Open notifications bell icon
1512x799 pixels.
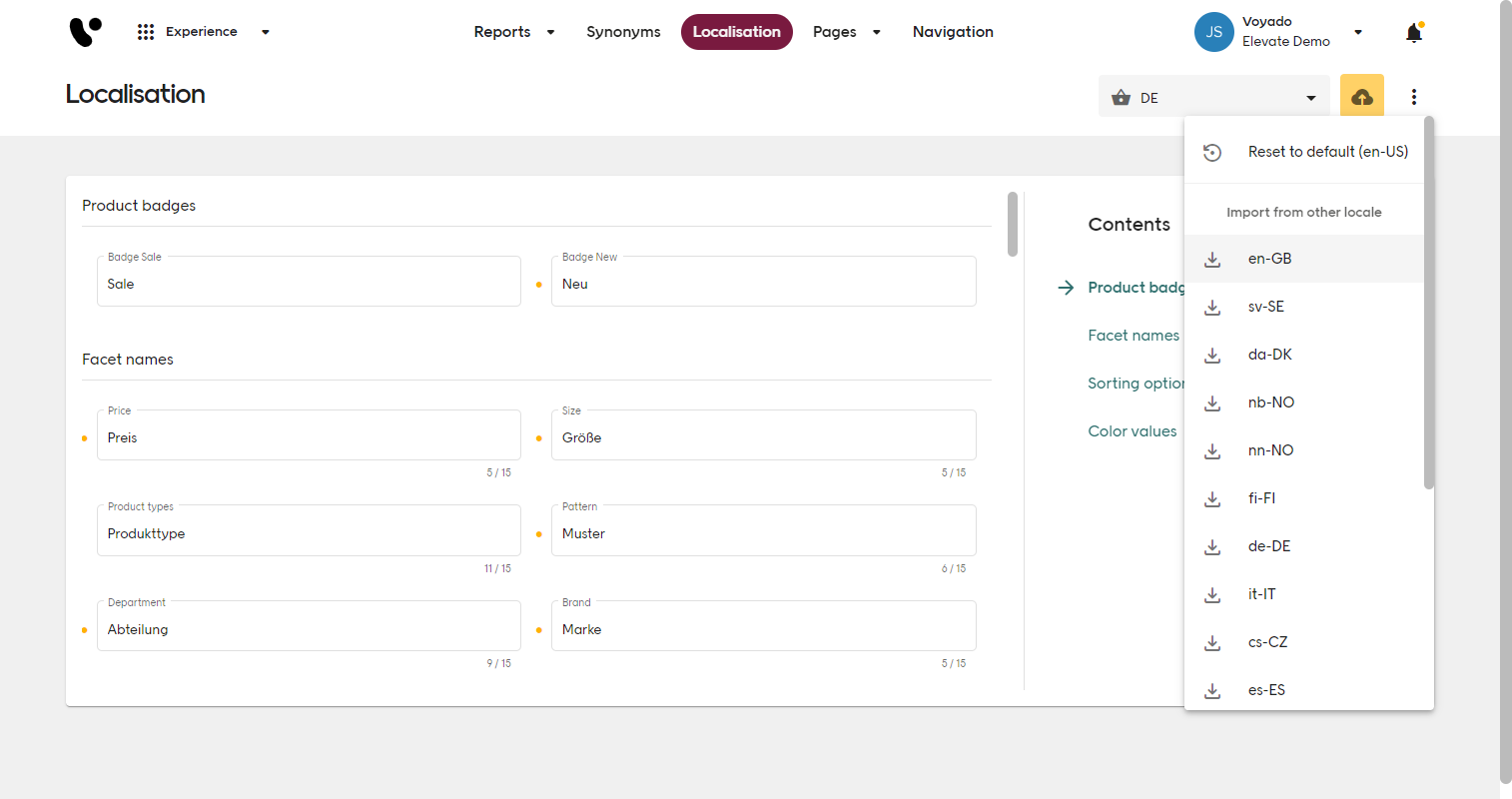pos(1413,32)
